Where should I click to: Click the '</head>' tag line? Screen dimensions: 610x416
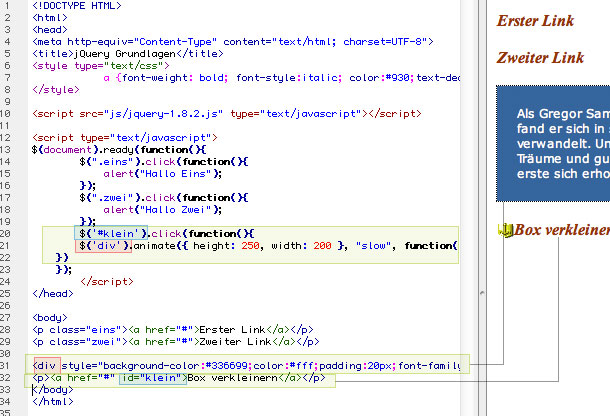[x=53, y=294]
